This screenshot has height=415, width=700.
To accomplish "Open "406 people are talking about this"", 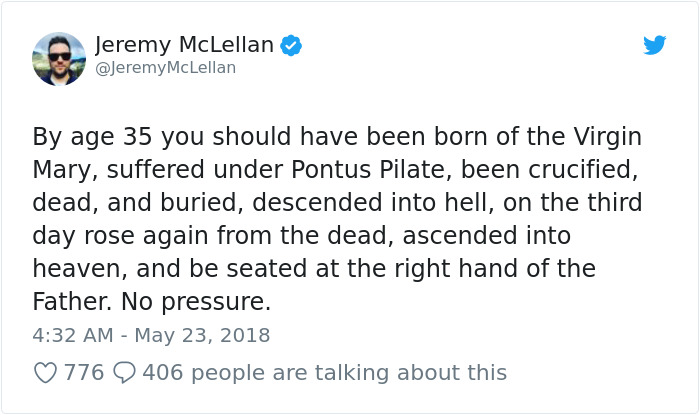I will tap(325, 373).
